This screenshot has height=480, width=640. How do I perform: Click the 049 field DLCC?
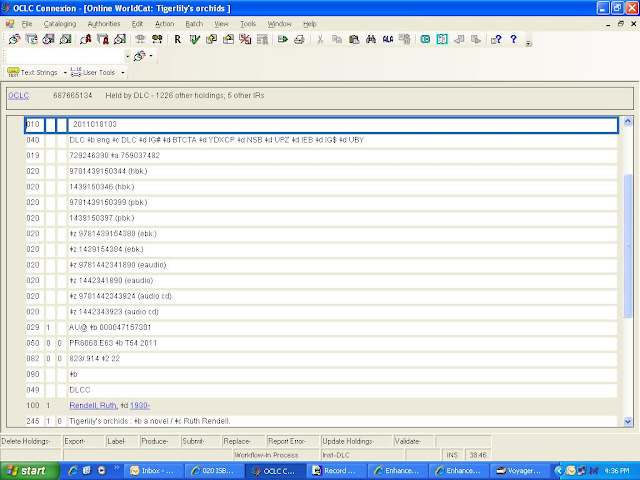tap(342, 390)
